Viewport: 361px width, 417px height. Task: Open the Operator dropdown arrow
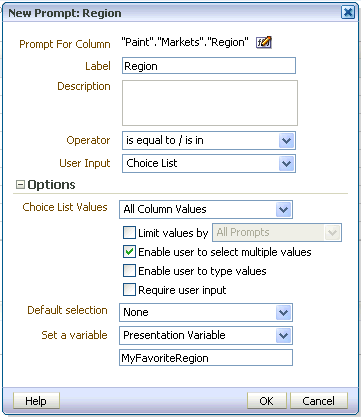point(286,140)
